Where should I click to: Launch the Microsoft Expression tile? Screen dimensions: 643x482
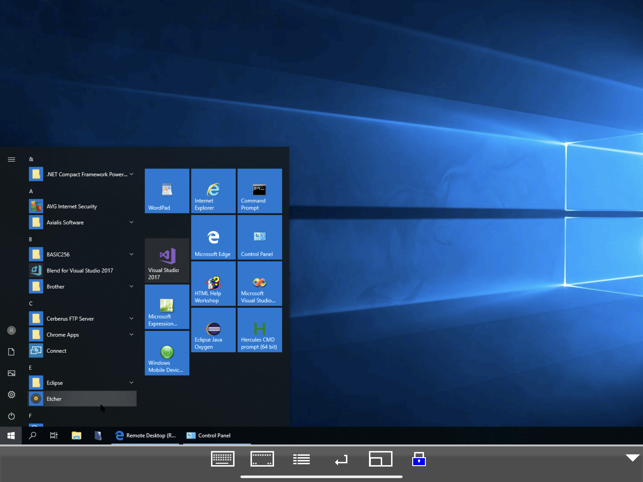point(167,307)
